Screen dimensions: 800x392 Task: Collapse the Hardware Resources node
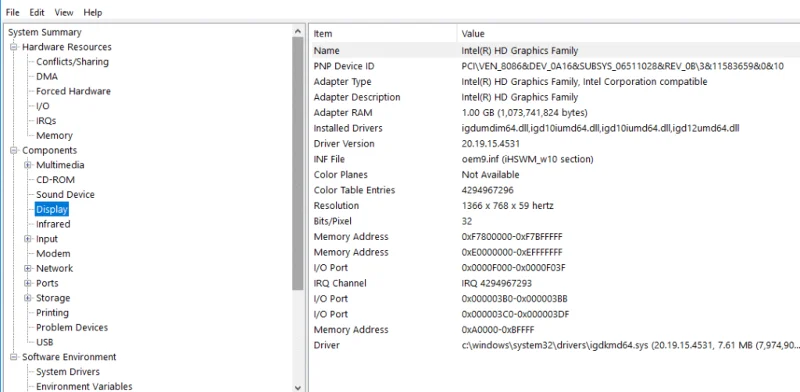click(x=13, y=47)
